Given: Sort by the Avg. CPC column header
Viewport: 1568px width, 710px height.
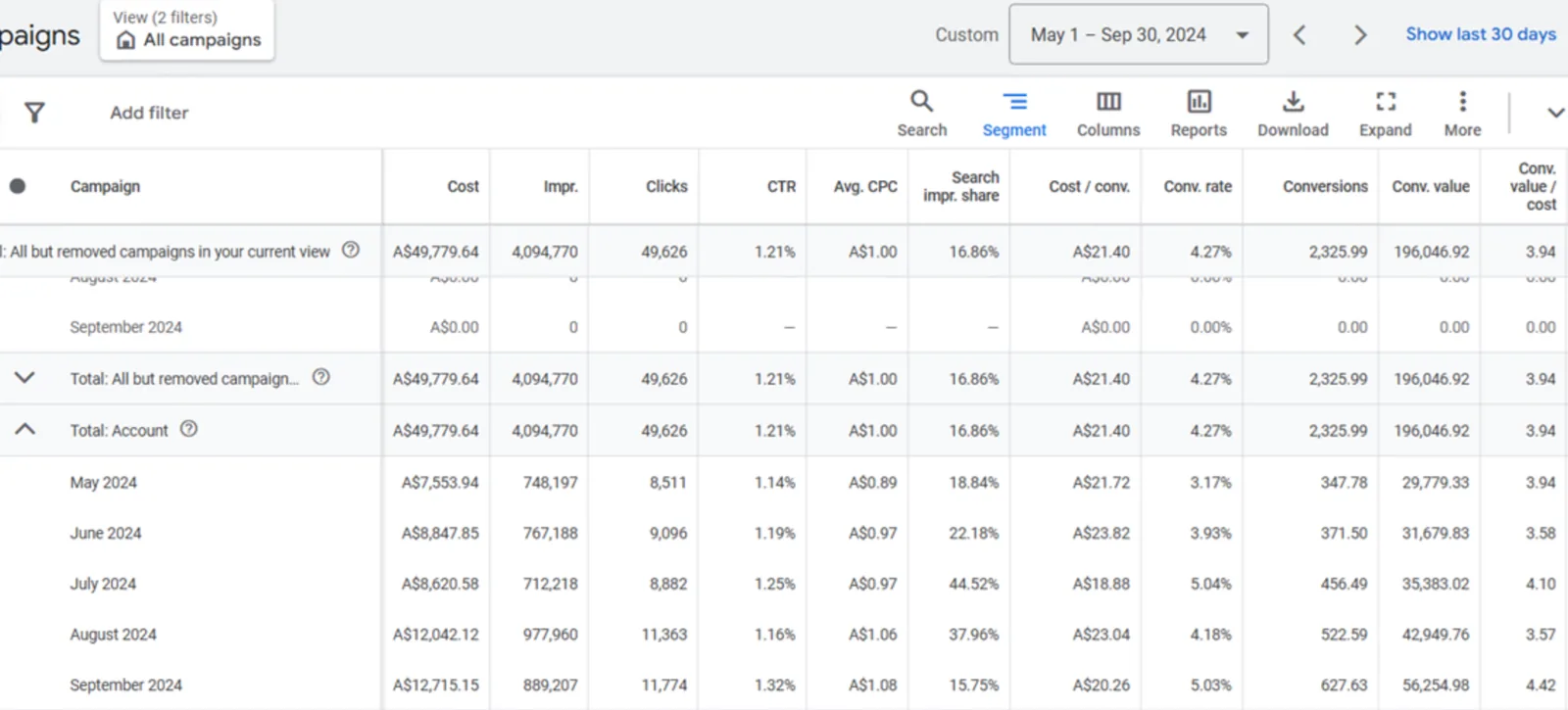Looking at the screenshot, I should tap(865, 186).
